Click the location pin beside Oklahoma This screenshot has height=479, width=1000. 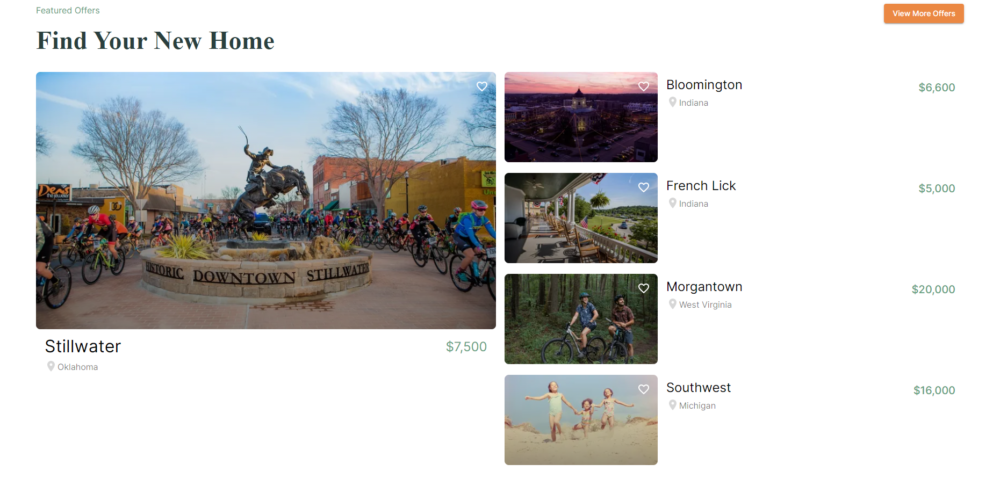pyautogui.click(x=51, y=366)
